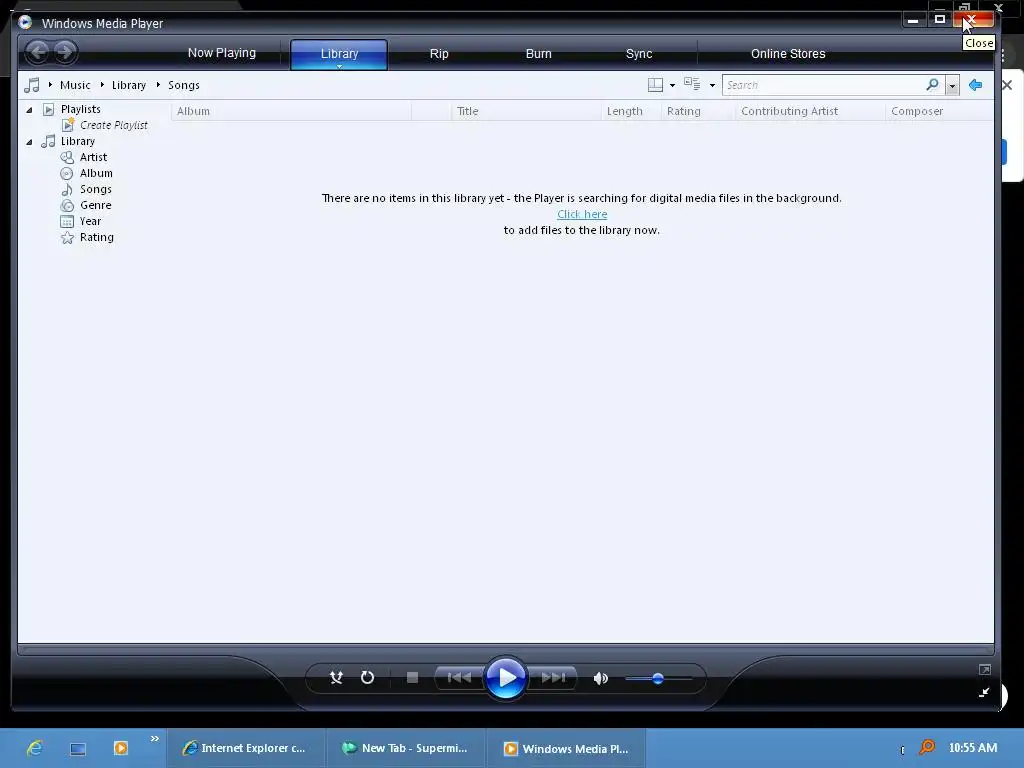
Task: Select Playlists in the navigation tree
Action: point(80,109)
